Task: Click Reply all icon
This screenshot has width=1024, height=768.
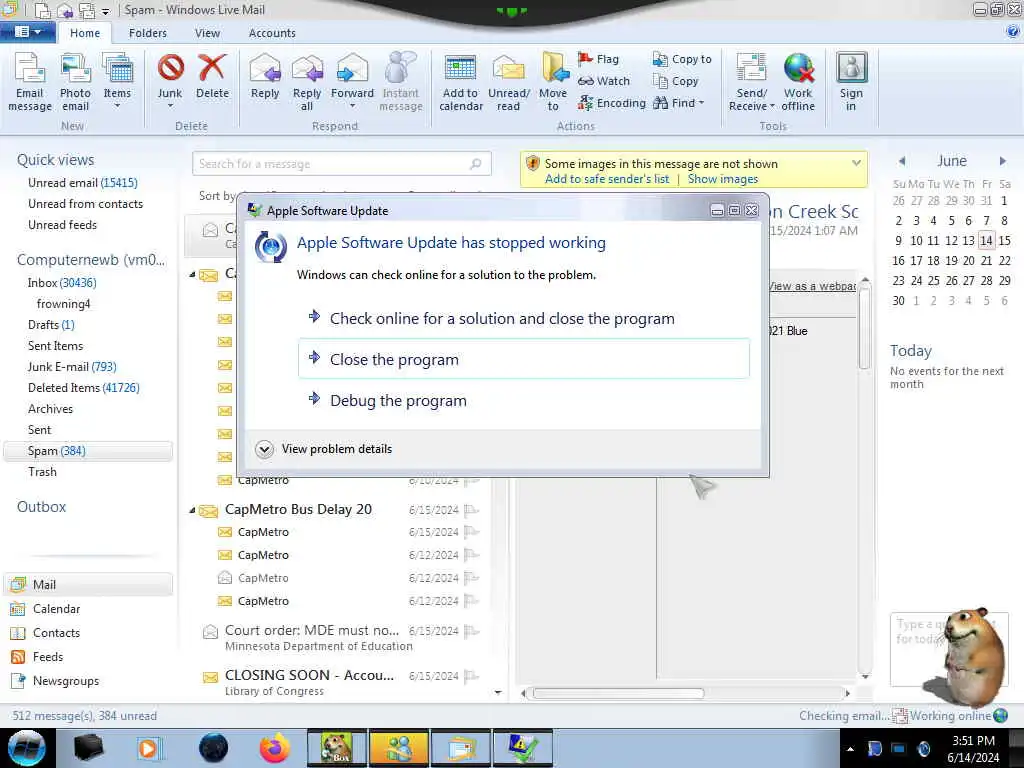Action: pos(307,82)
